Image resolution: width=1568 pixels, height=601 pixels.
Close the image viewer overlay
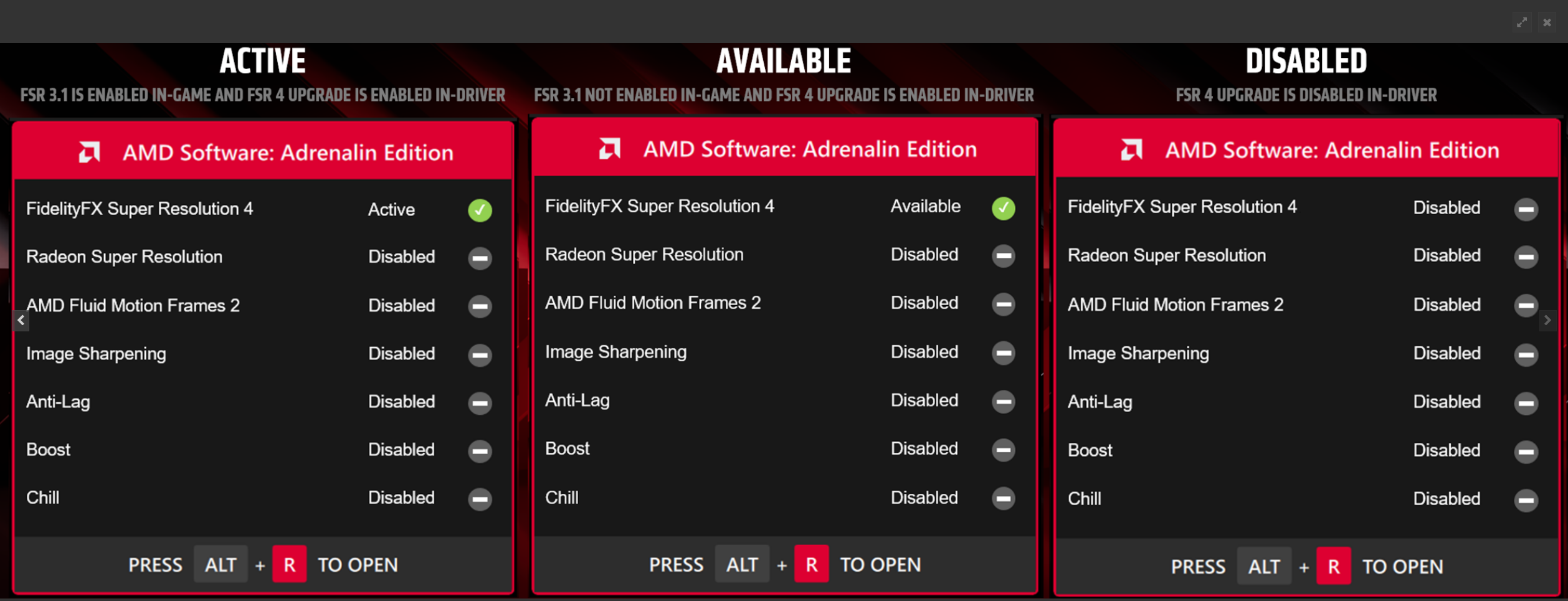1547,22
